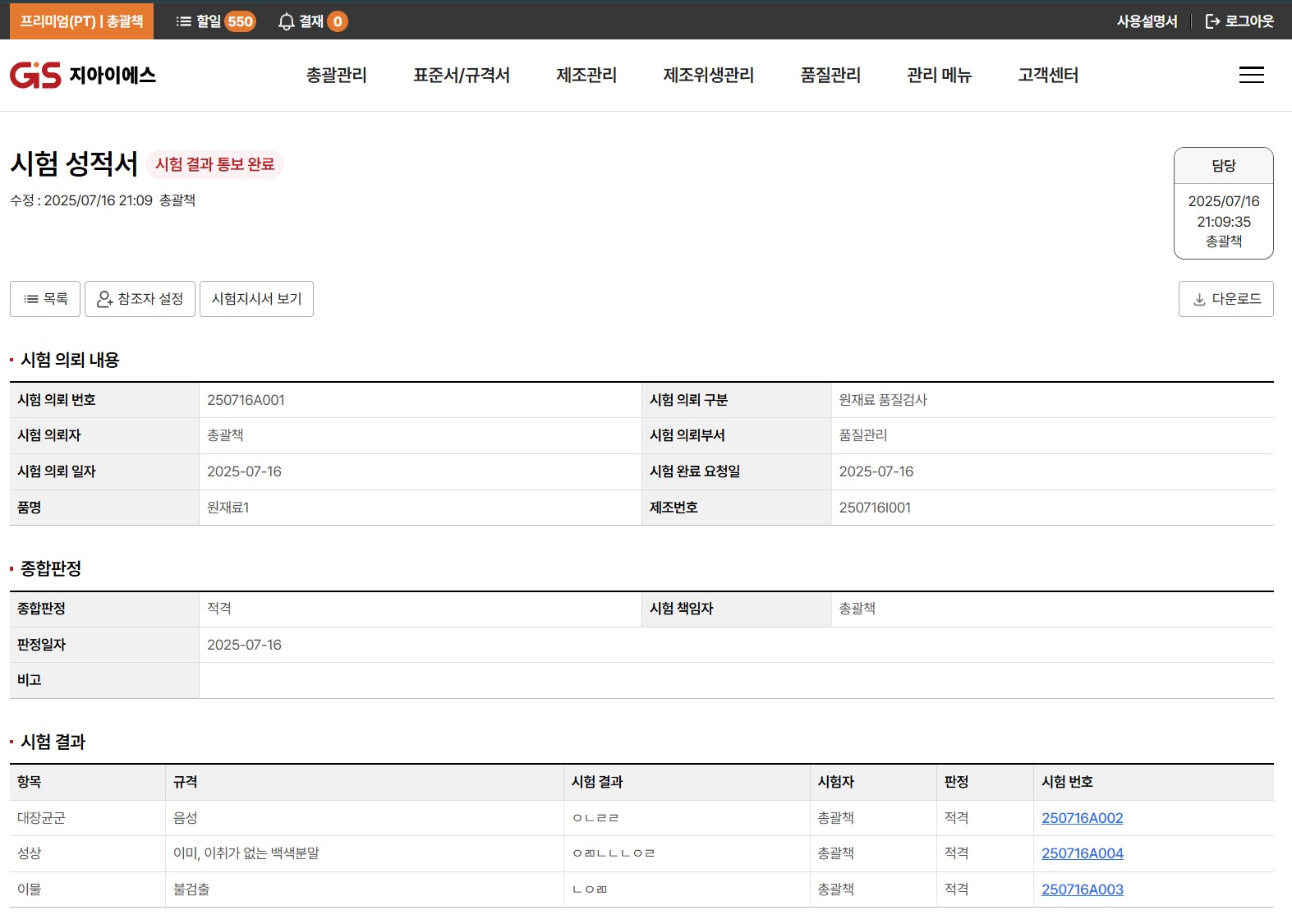The width and height of the screenshot is (1292, 924).
Task: Open the 고객센터 menu
Action: coord(1048,75)
